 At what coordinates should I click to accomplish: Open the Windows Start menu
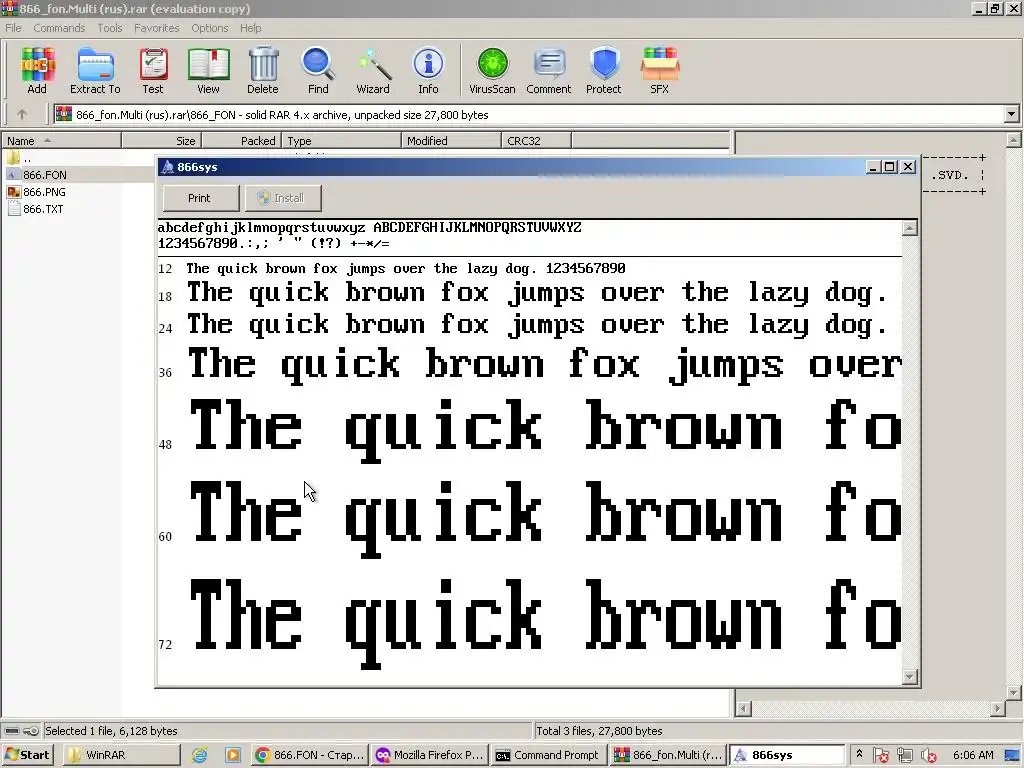coord(27,755)
